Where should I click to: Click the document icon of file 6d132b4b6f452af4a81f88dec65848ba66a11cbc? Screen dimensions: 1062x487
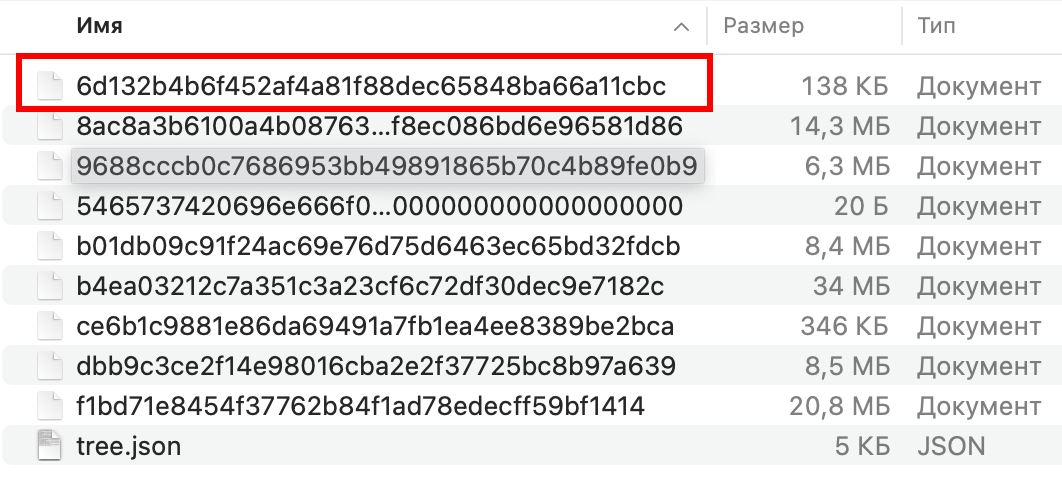(x=50, y=87)
